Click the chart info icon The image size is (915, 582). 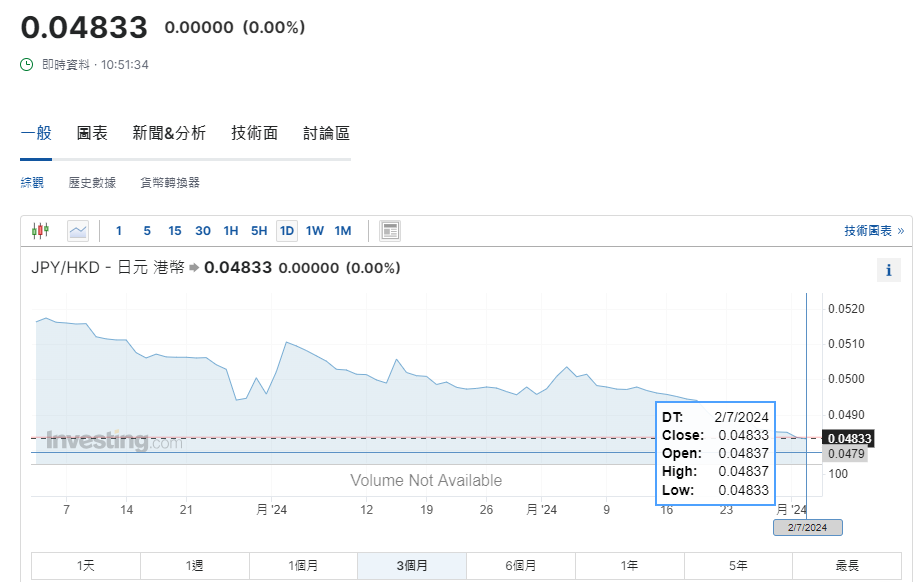[x=888, y=270]
